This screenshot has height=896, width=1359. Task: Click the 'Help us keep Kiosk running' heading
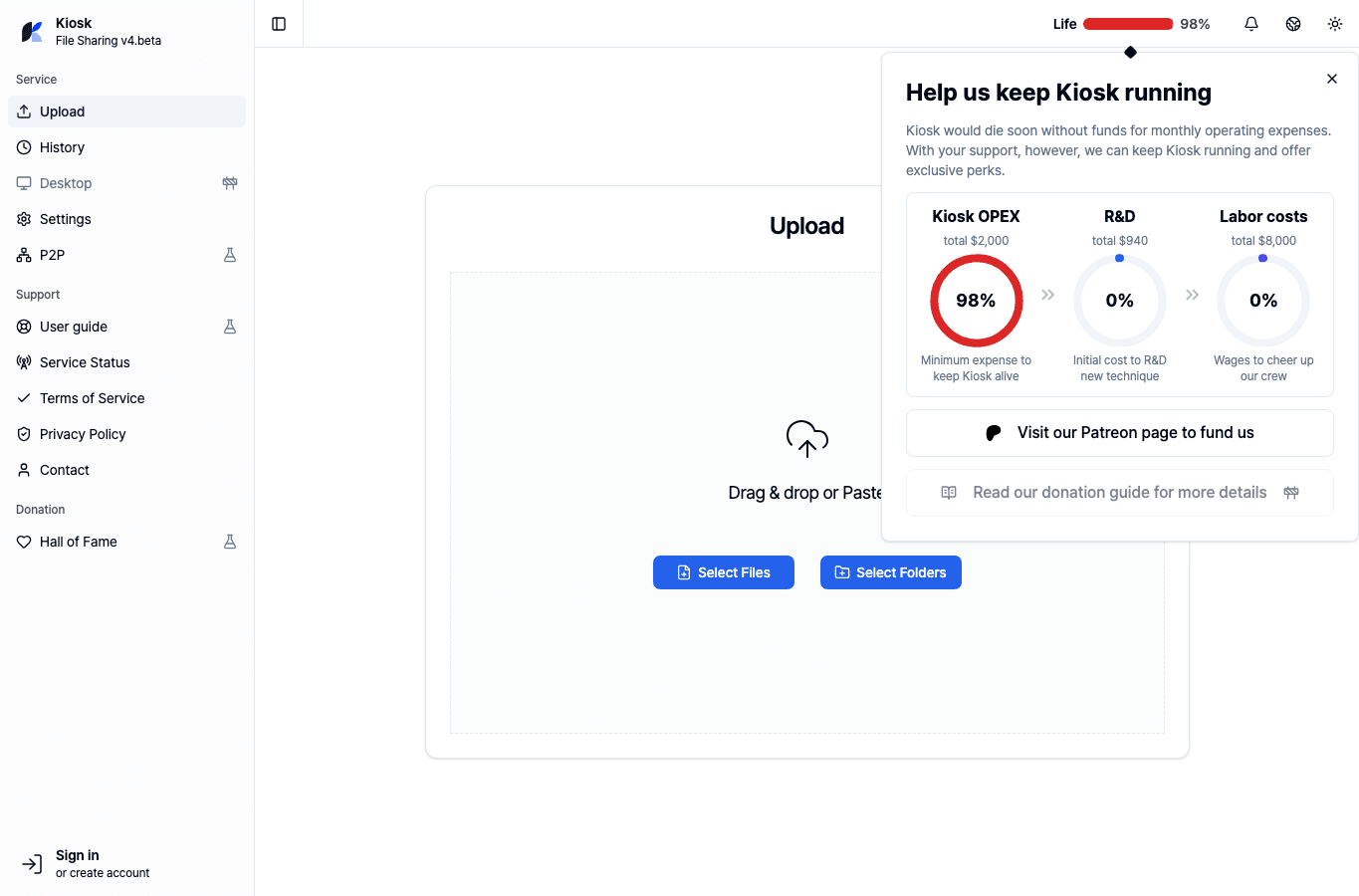coord(1058,93)
